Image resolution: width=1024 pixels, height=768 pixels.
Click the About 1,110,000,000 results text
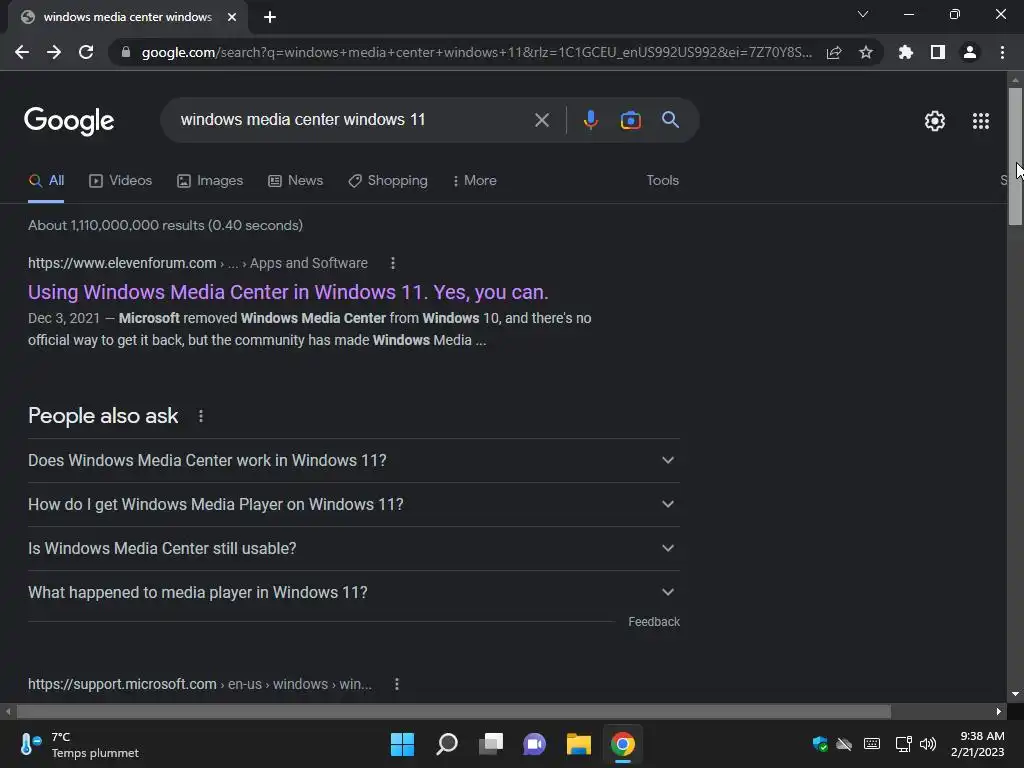(x=165, y=225)
